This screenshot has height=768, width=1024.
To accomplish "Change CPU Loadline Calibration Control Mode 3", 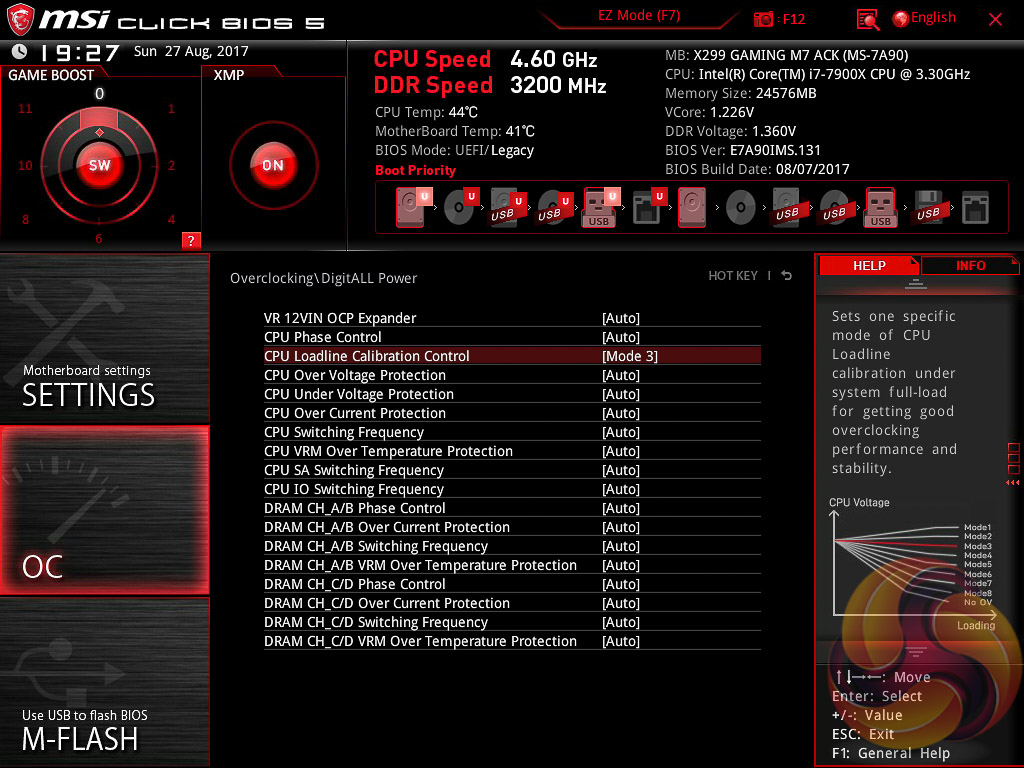I will point(630,356).
